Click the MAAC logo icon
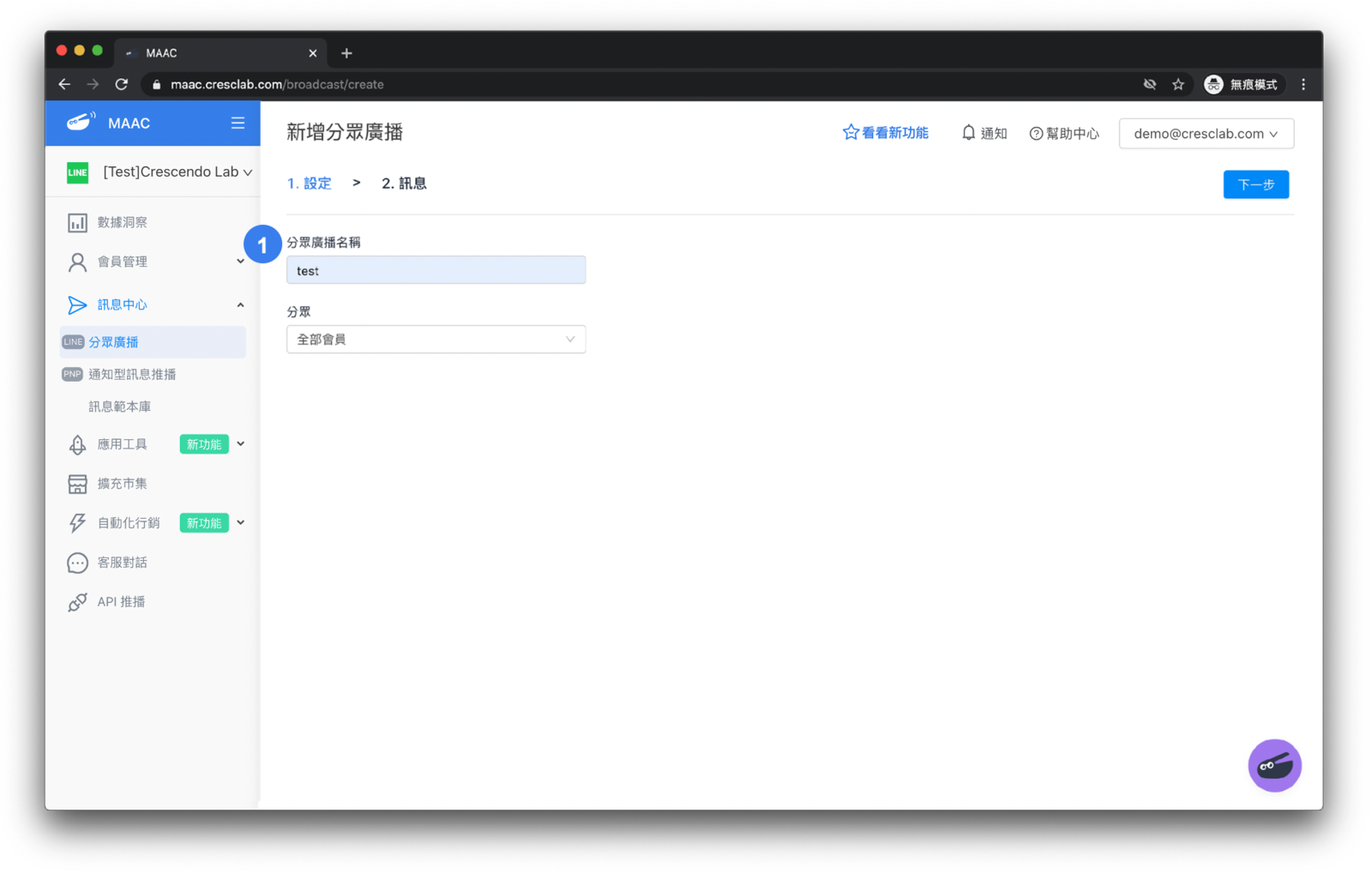This screenshot has width=1372, height=873. (x=81, y=122)
